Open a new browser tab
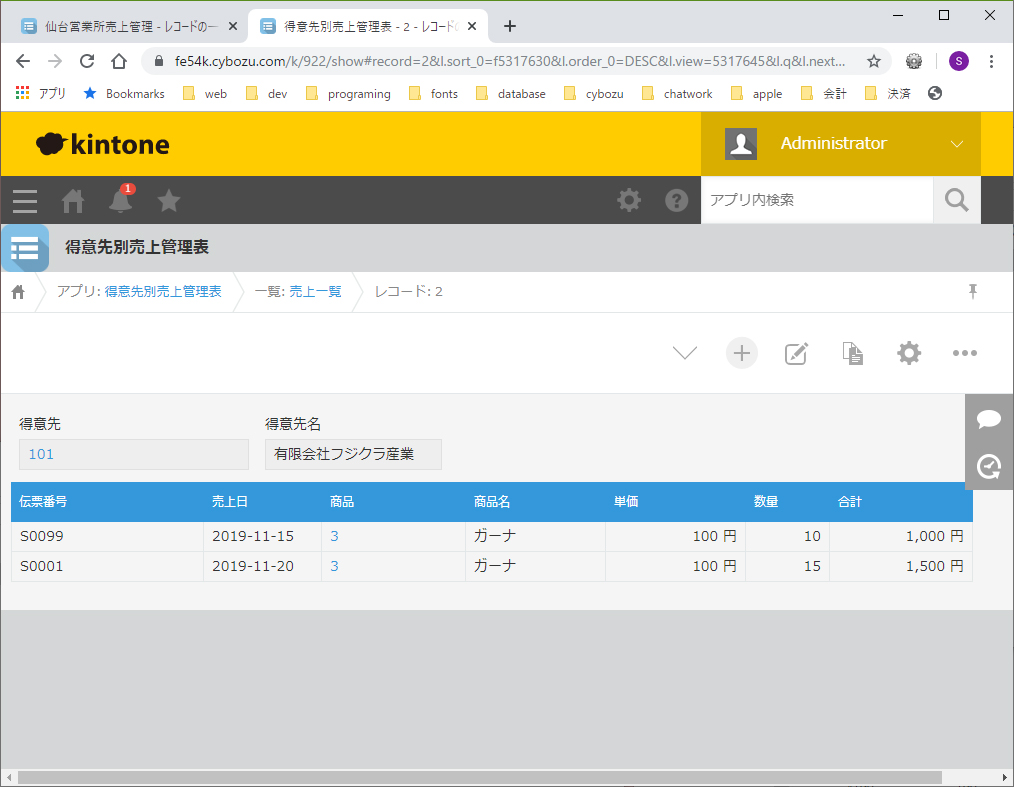Image resolution: width=1014 pixels, height=787 pixels. [x=510, y=26]
